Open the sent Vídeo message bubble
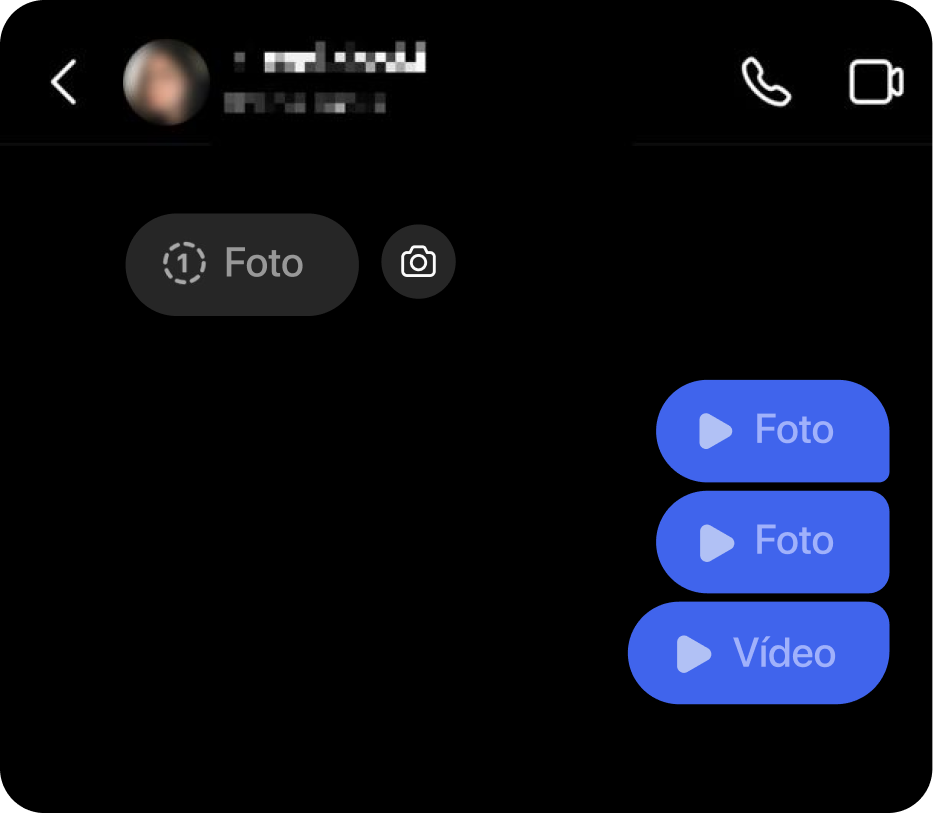 tap(759, 653)
